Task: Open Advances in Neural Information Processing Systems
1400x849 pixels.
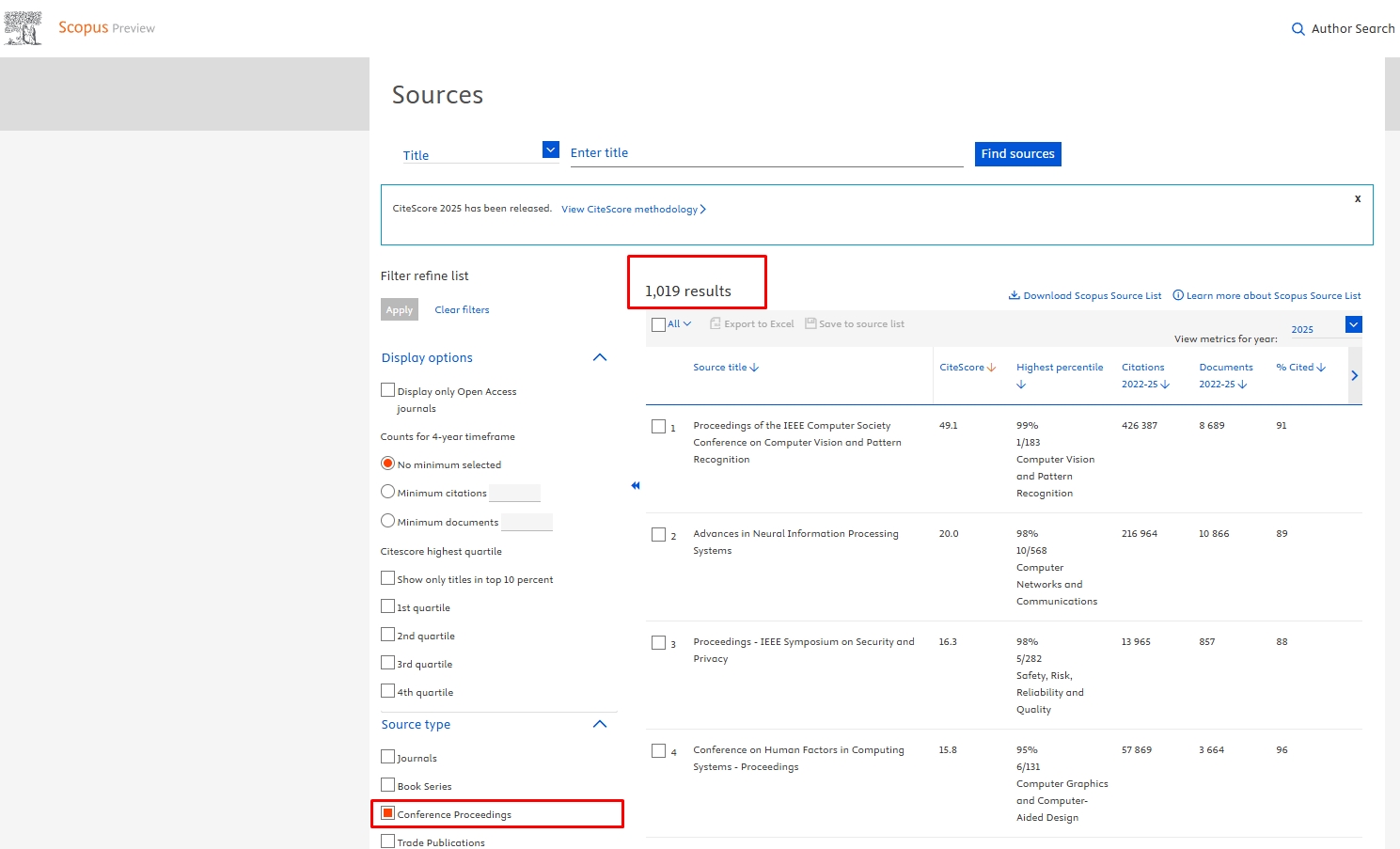Action: coord(795,542)
